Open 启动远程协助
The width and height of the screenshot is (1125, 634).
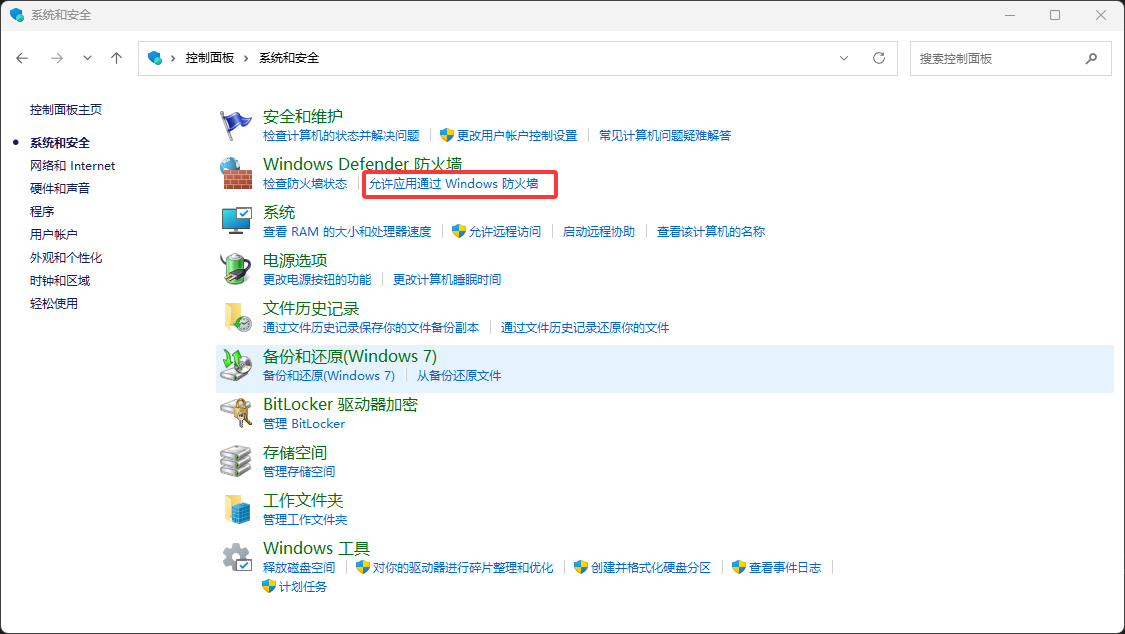tap(599, 232)
